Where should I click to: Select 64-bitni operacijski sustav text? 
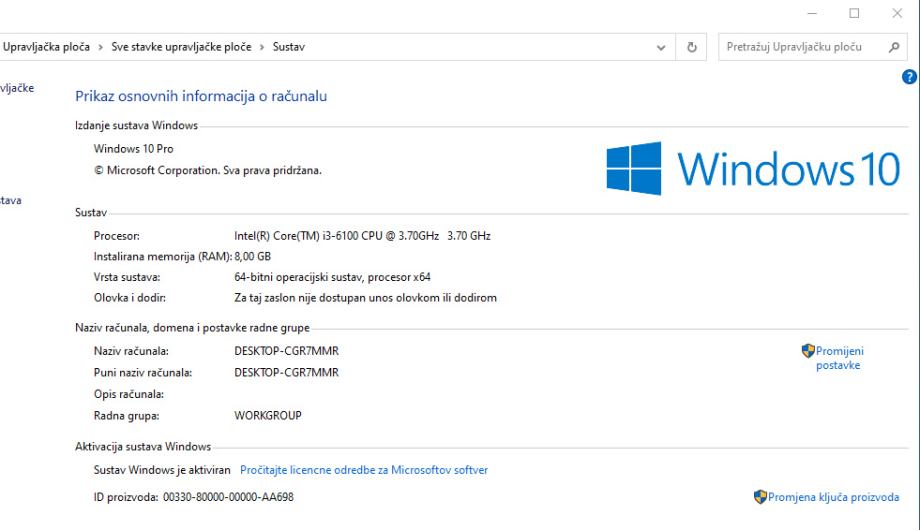(x=332, y=277)
